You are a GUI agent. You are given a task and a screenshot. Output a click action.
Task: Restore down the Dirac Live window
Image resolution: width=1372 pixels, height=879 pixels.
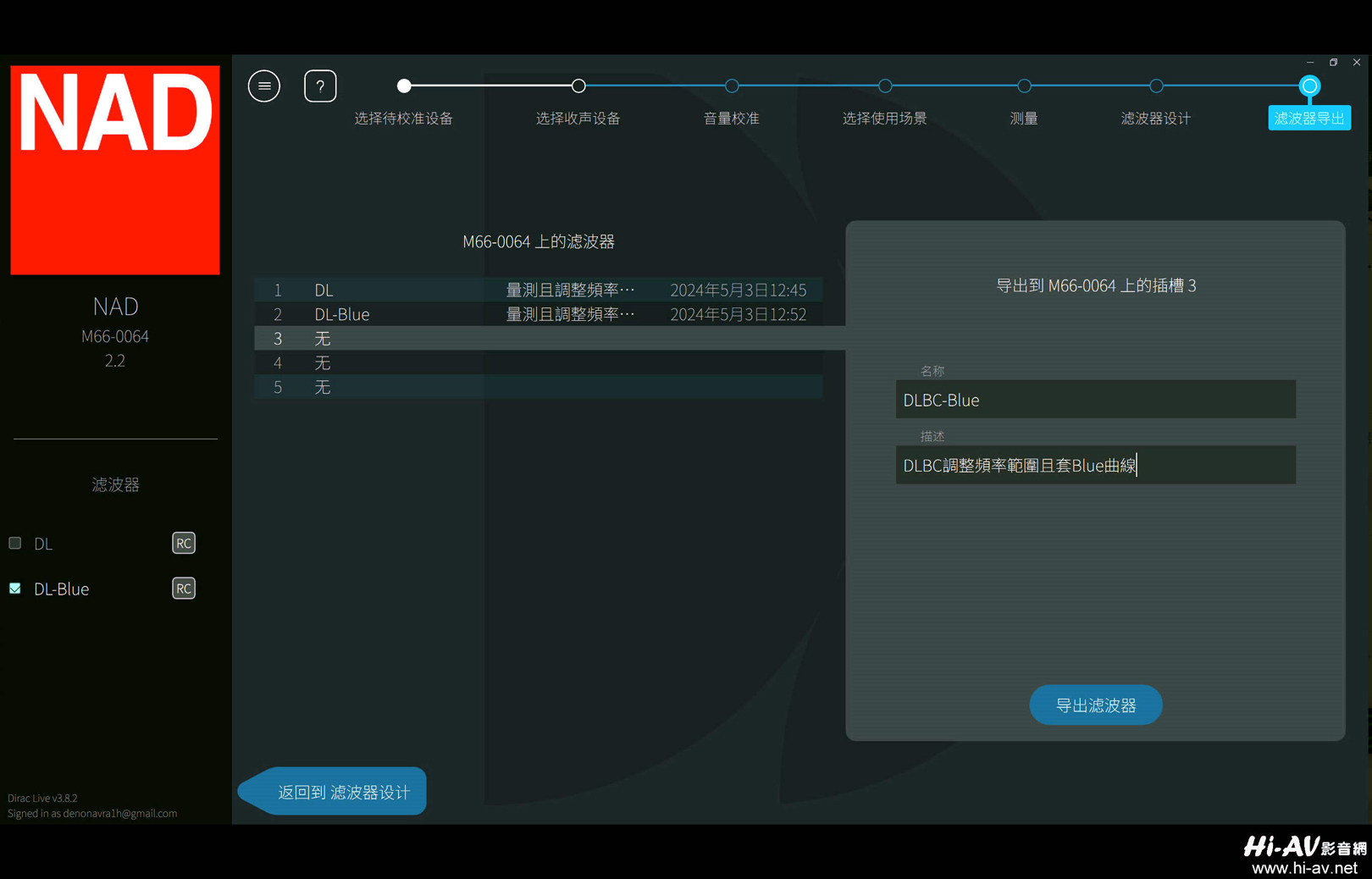point(1333,63)
